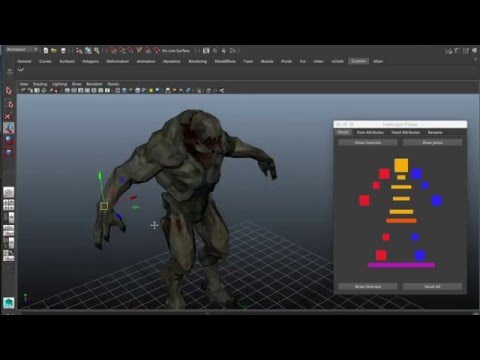Click last icon in viewport panel toolbar
The image size is (480, 360).
[x=221, y=90]
